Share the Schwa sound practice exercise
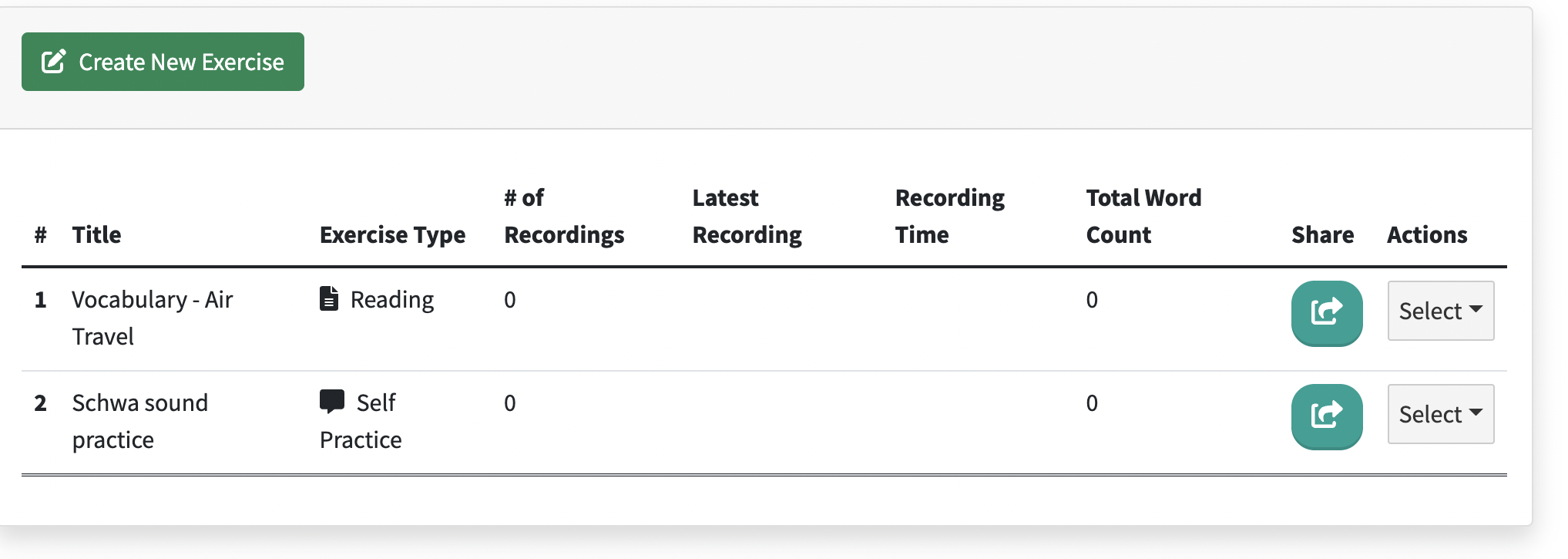Screen dimensions: 1568x559 [1326, 416]
